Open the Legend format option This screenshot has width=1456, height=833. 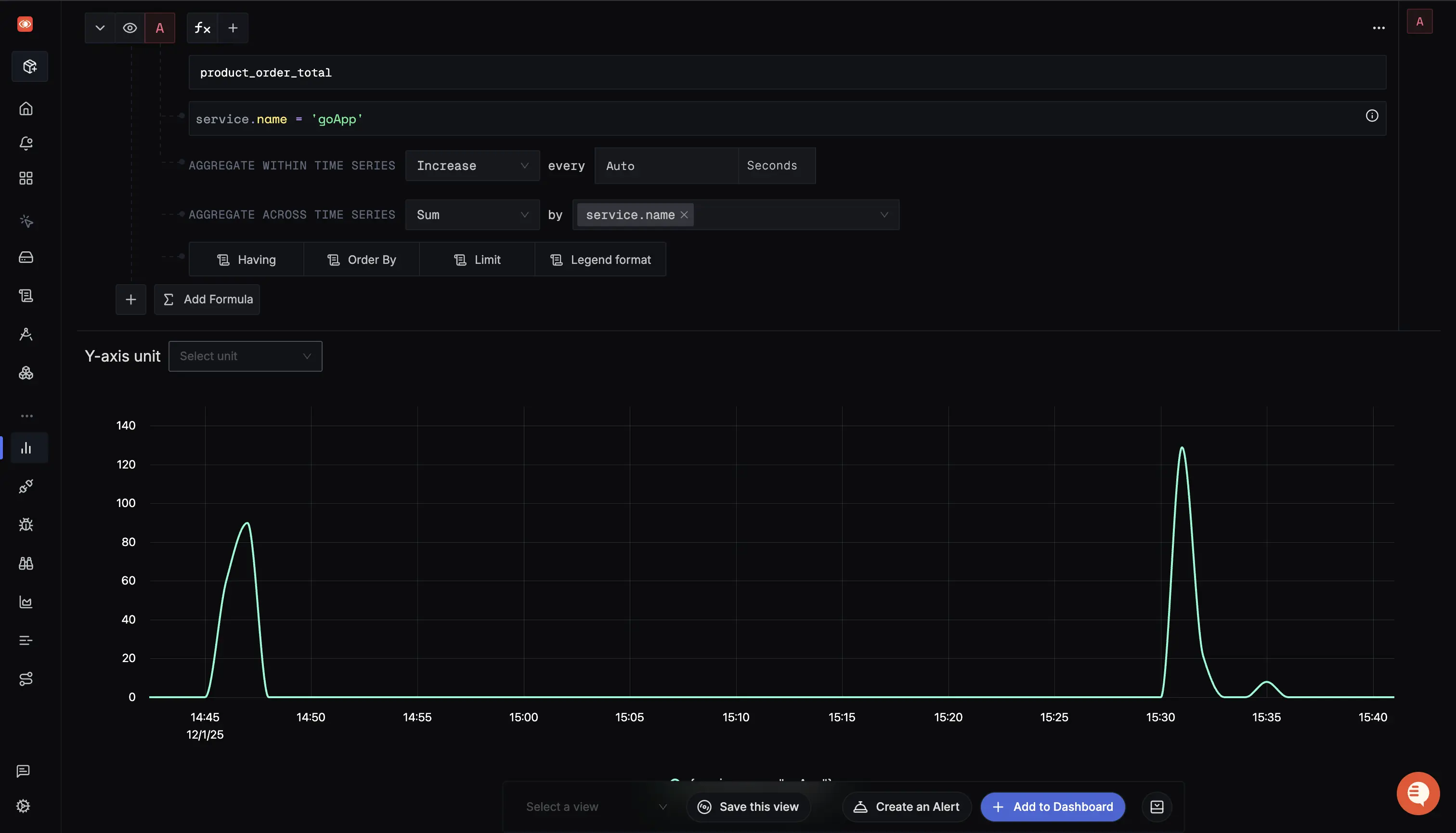pos(601,259)
